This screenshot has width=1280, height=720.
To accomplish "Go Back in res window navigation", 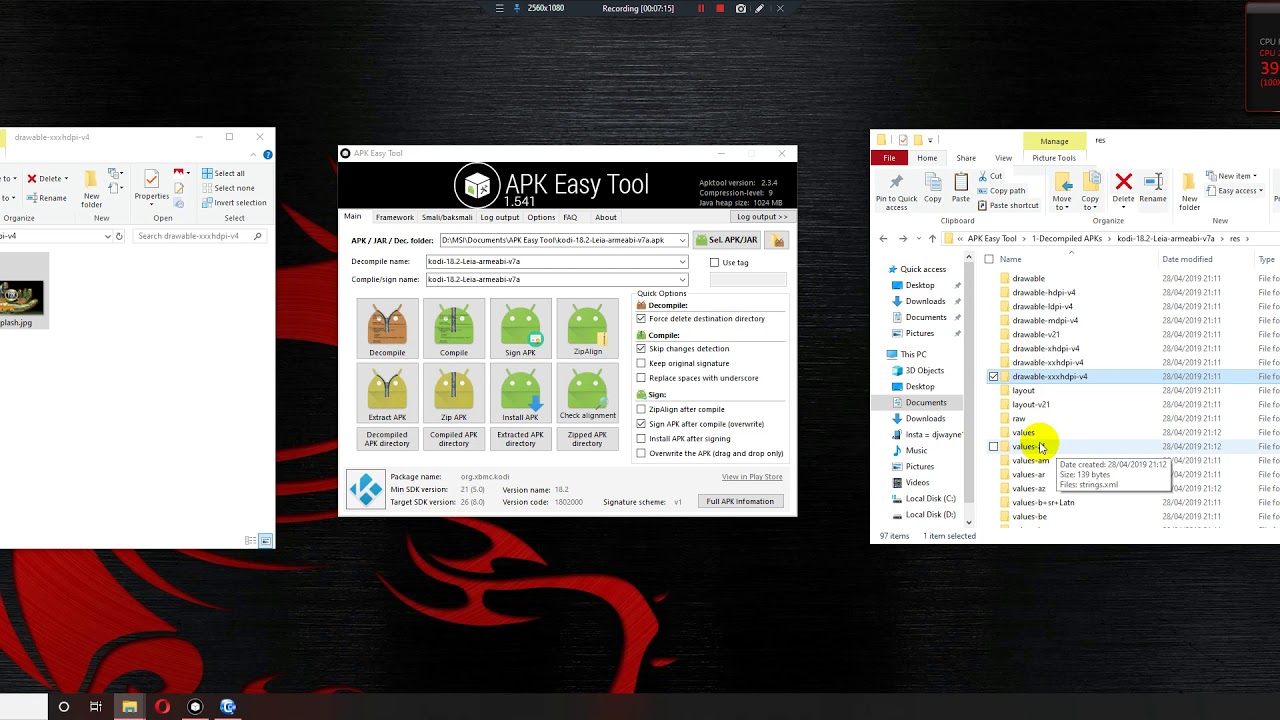I will click(x=883, y=239).
